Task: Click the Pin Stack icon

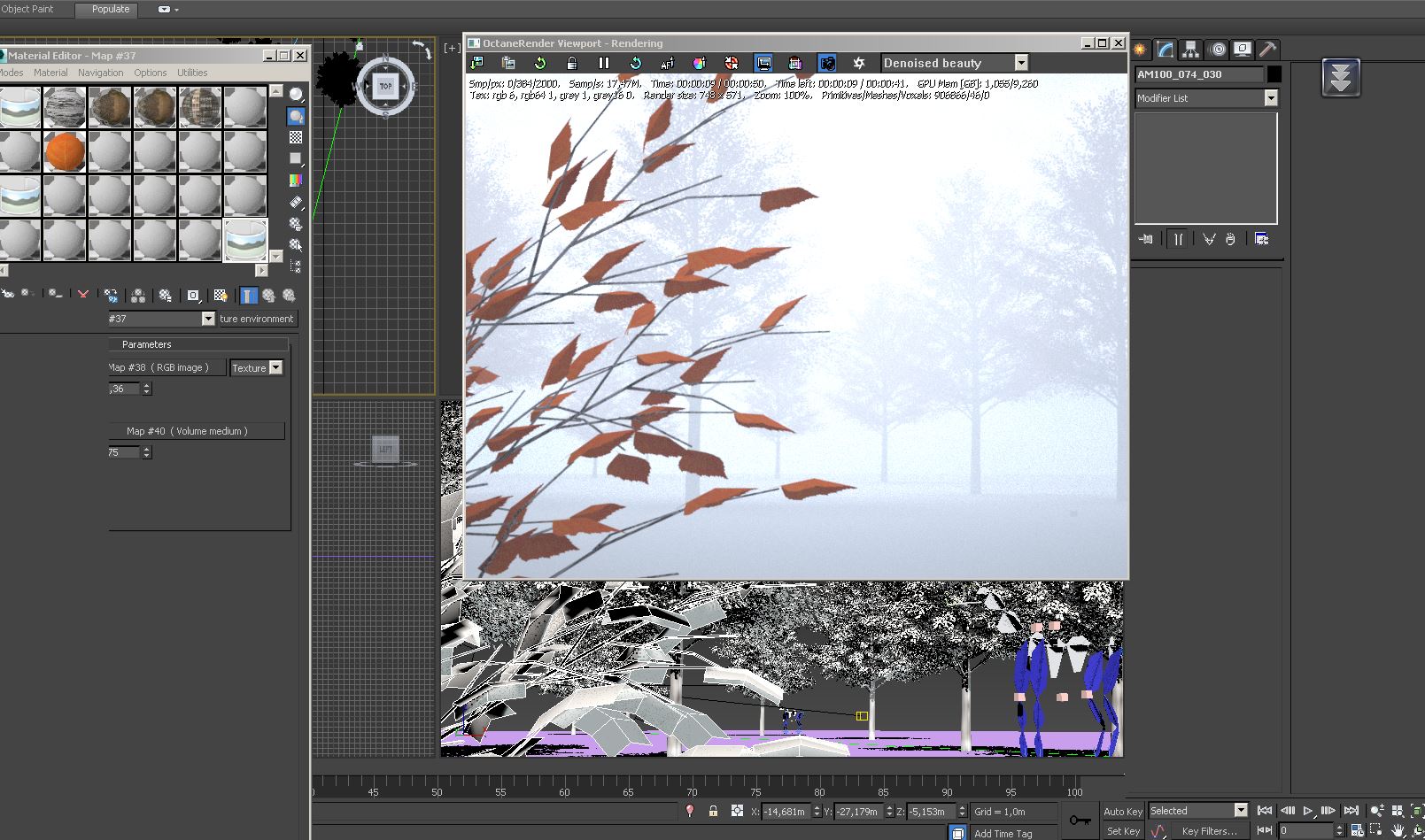Action: pyautogui.click(x=1146, y=239)
